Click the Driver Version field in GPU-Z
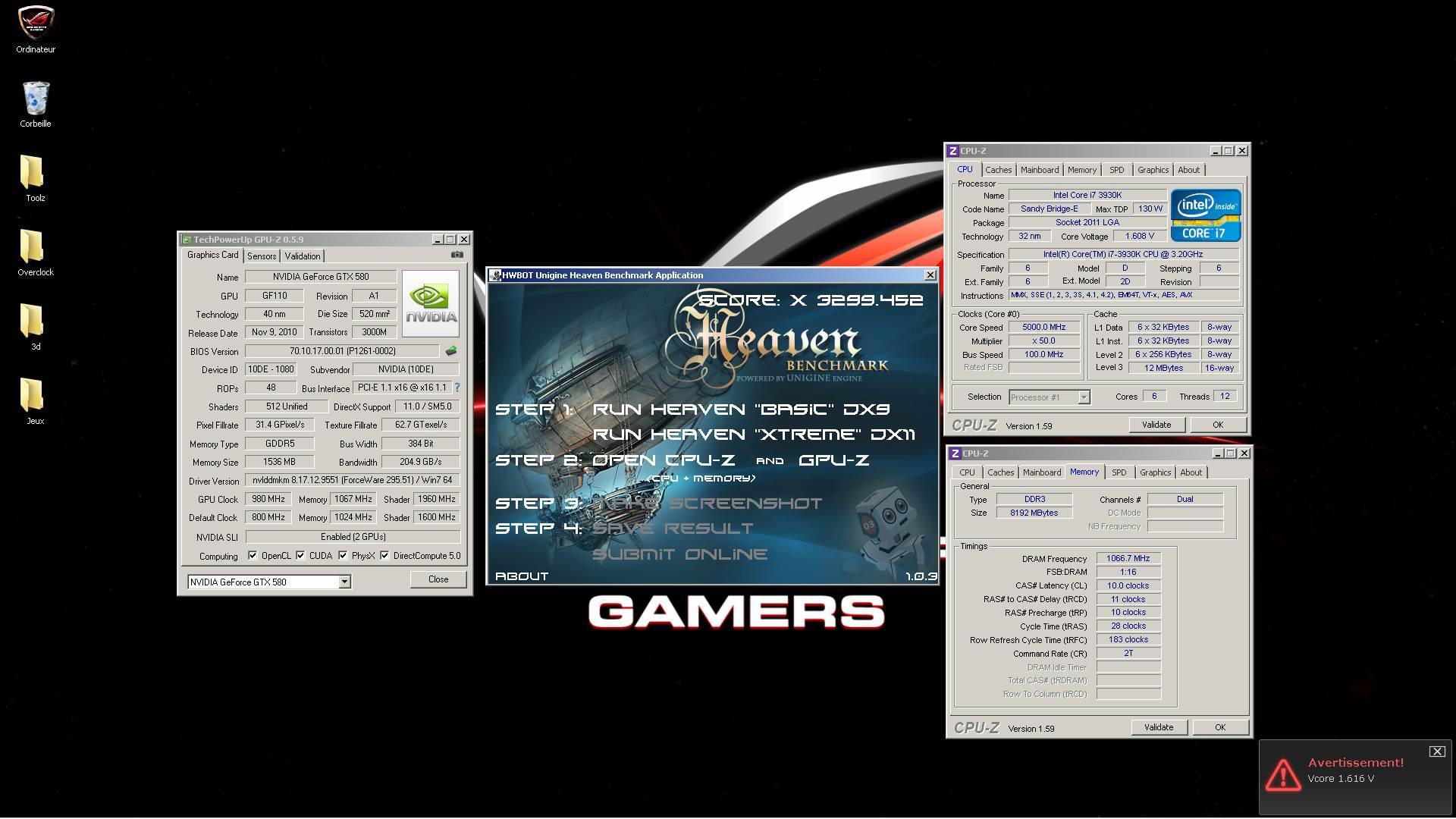The width and height of the screenshot is (1456, 819). click(353, 481)
